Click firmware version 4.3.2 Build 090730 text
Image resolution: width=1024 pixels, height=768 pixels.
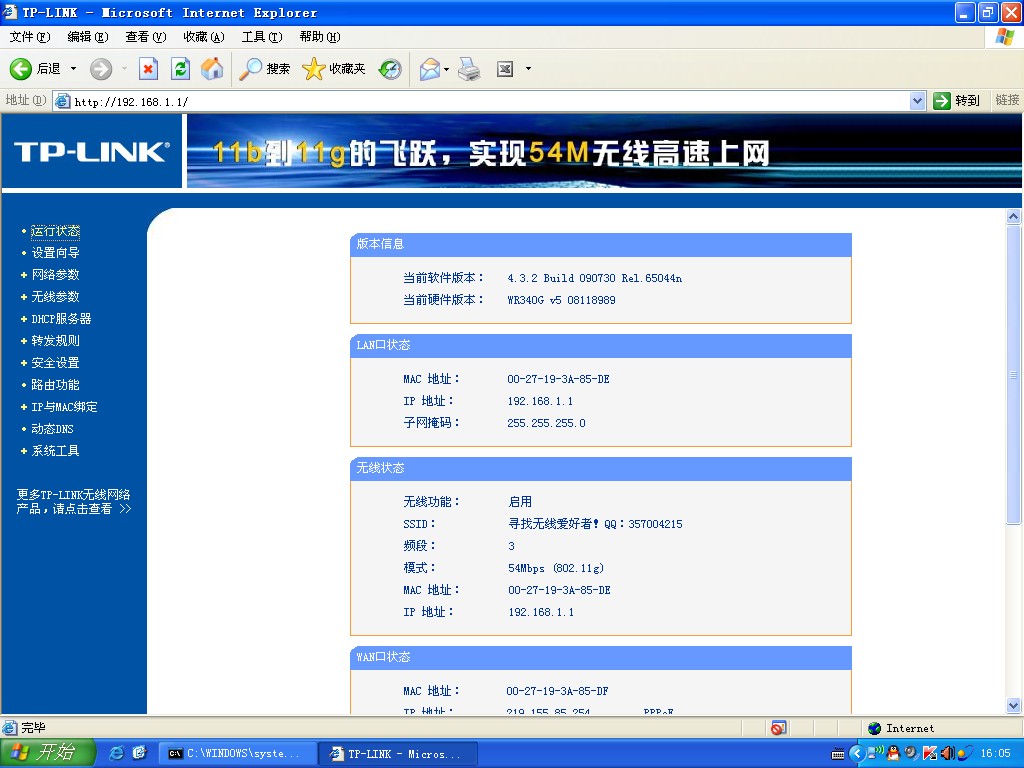[594, 278]
